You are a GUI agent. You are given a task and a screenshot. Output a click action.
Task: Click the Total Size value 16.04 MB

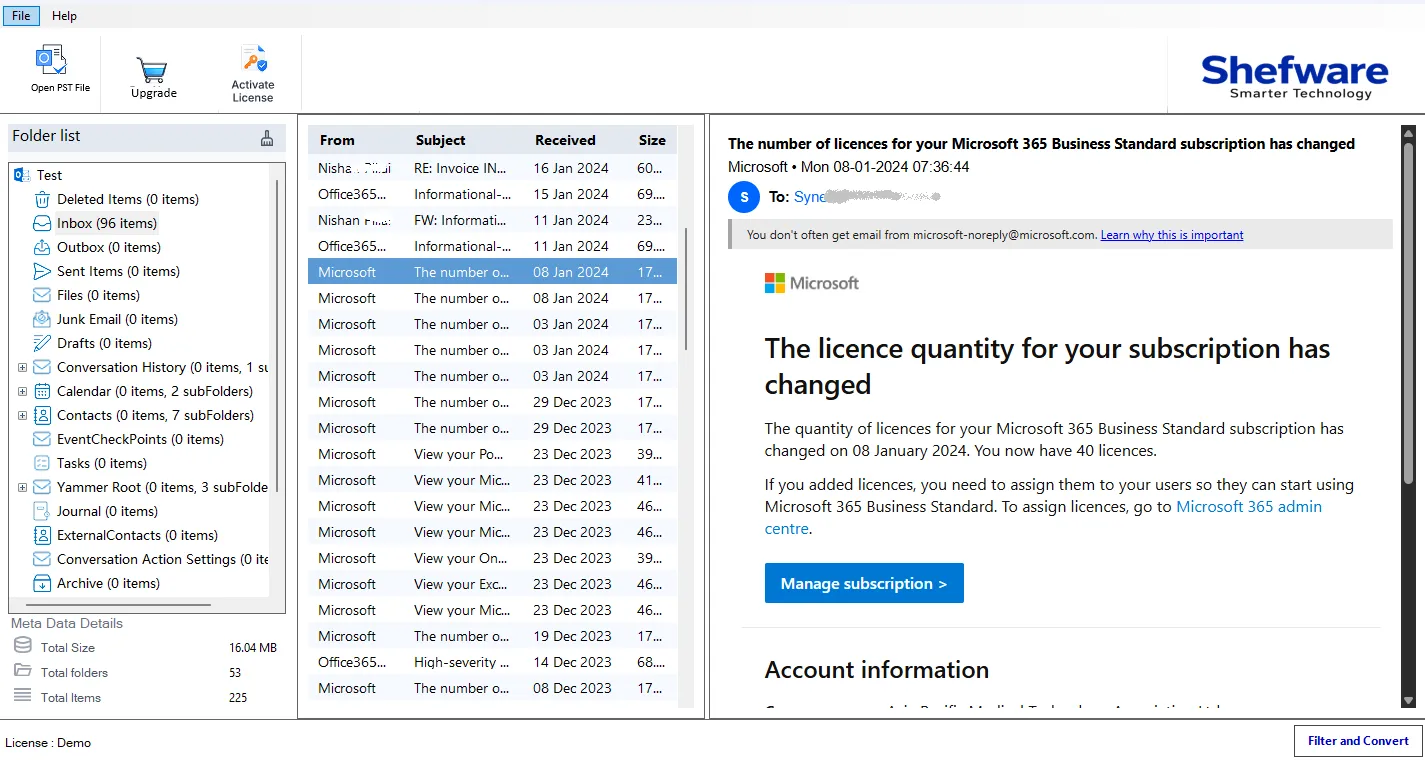click(253, 648)
